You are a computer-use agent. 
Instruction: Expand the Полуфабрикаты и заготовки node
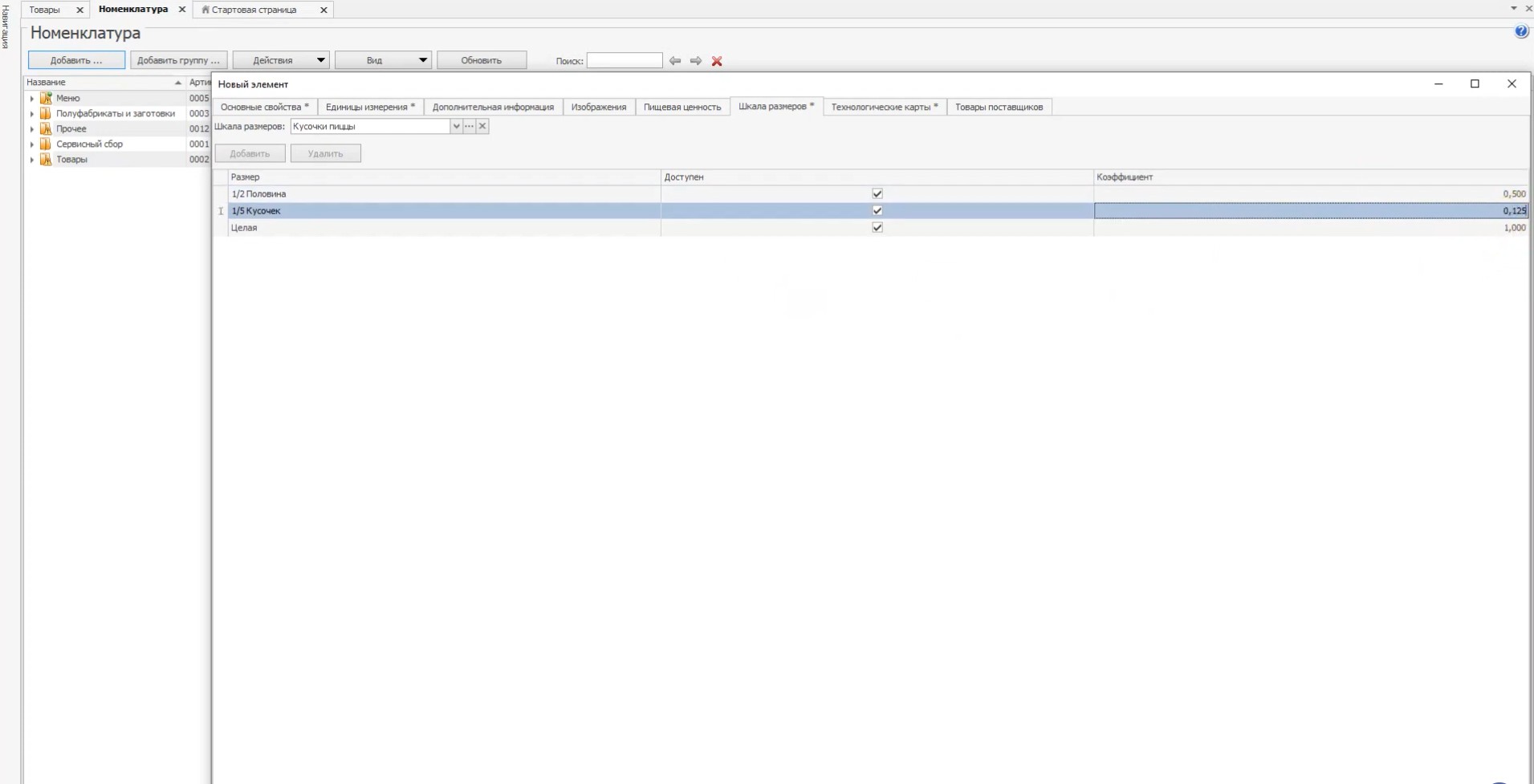[x=32, y=114]
